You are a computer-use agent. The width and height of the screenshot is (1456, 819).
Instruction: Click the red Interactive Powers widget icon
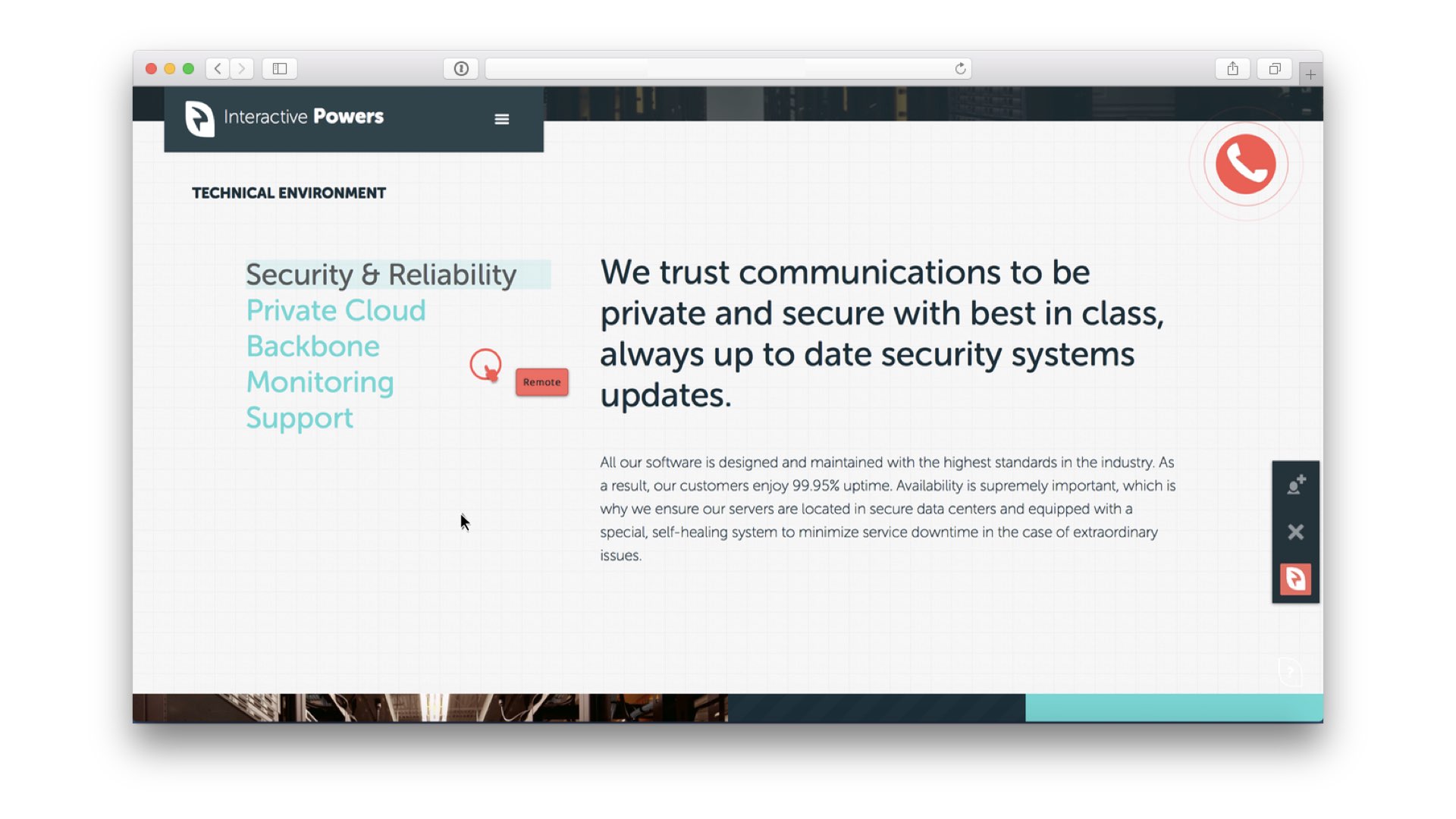click(1295, 579)
